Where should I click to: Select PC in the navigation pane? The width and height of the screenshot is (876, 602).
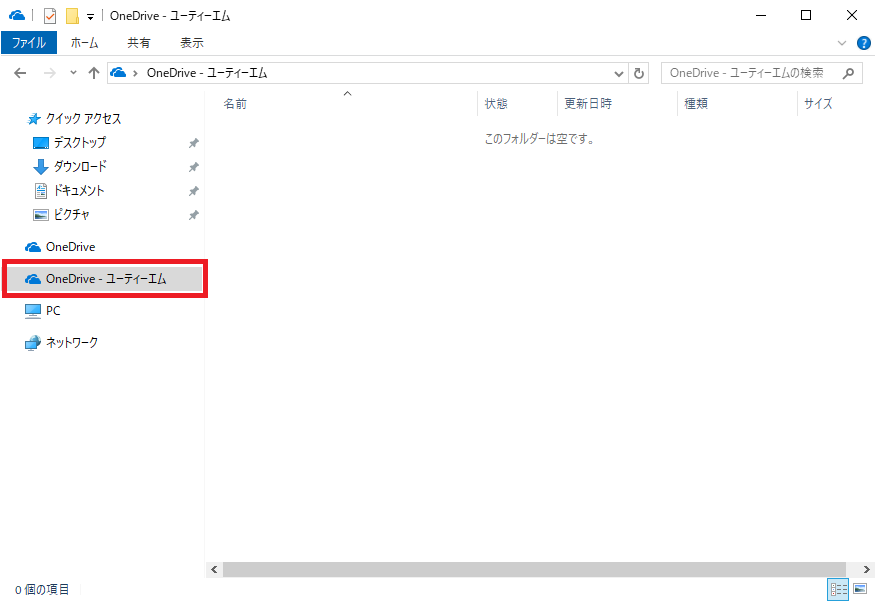53,310
